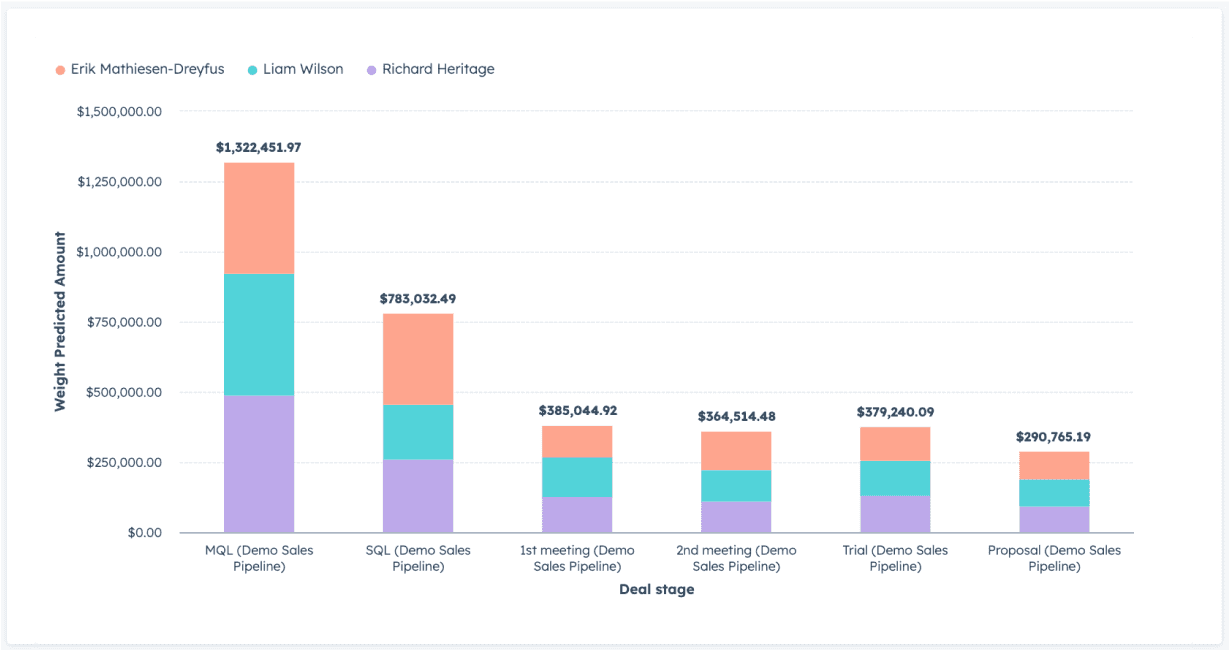Click the orange segment of the Proposal bar
This screenshot has width=1229, height=650.
pos(1053,465)
